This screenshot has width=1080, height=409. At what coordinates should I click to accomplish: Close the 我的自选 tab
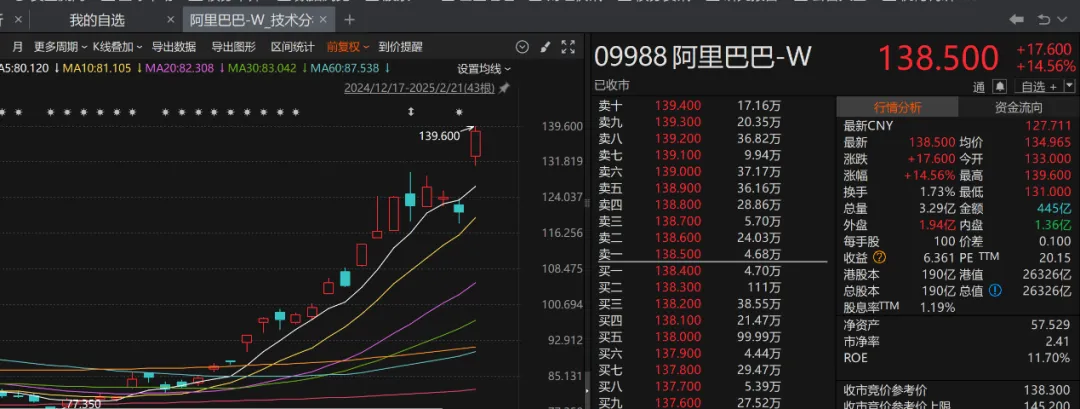169,20
